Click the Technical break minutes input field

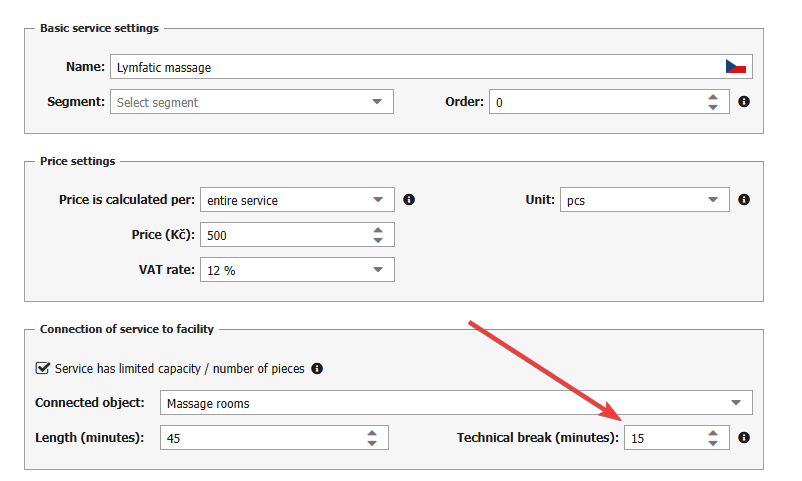tap(660, 438)
